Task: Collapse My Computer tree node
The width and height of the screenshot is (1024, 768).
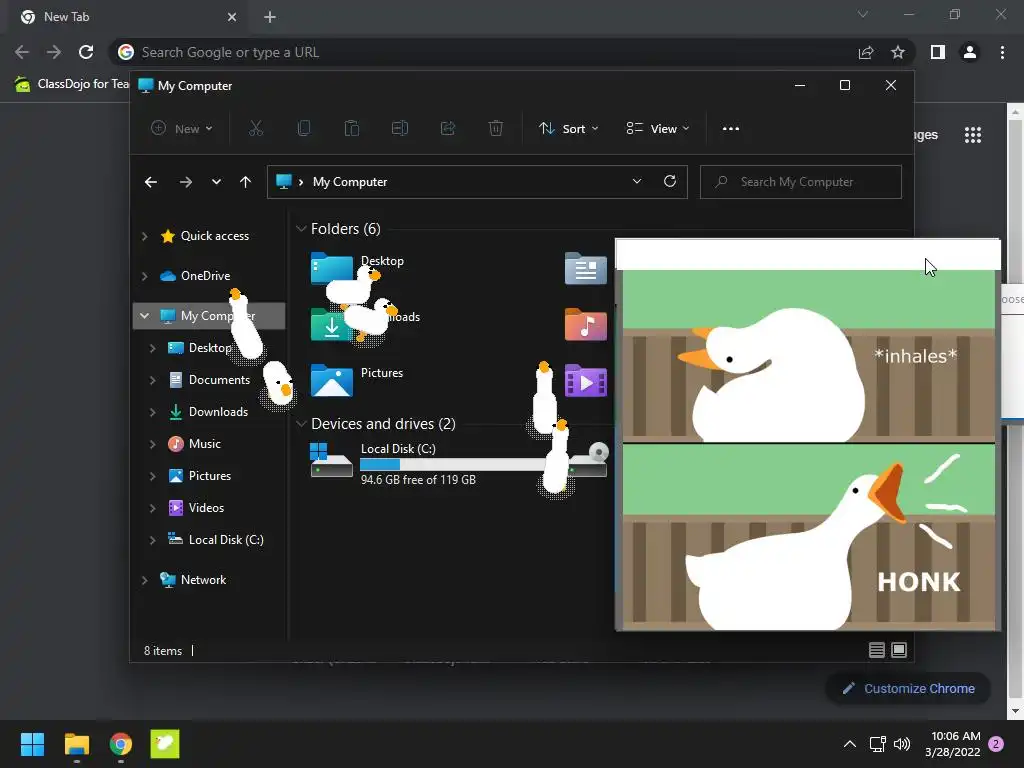Action: coord(144,315)
